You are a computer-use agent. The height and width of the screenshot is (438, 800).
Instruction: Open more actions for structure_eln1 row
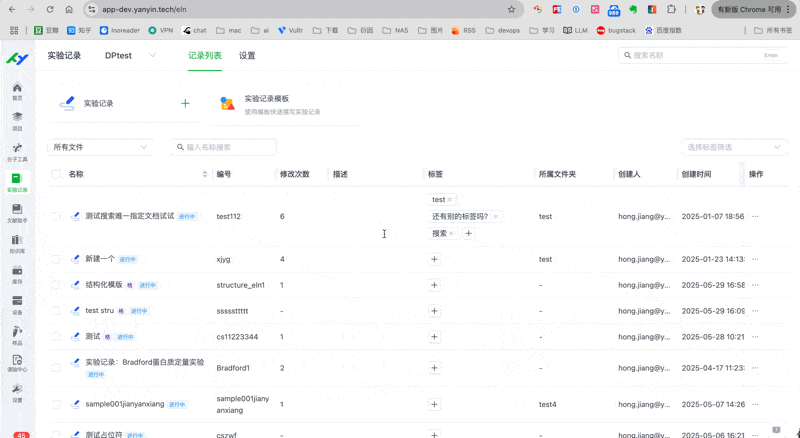(755, 285)
